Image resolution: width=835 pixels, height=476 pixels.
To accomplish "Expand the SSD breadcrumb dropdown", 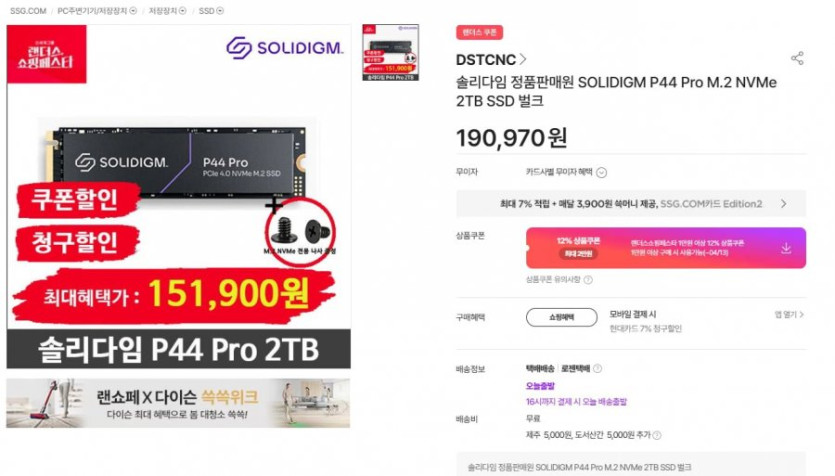I will pos(220,11).
